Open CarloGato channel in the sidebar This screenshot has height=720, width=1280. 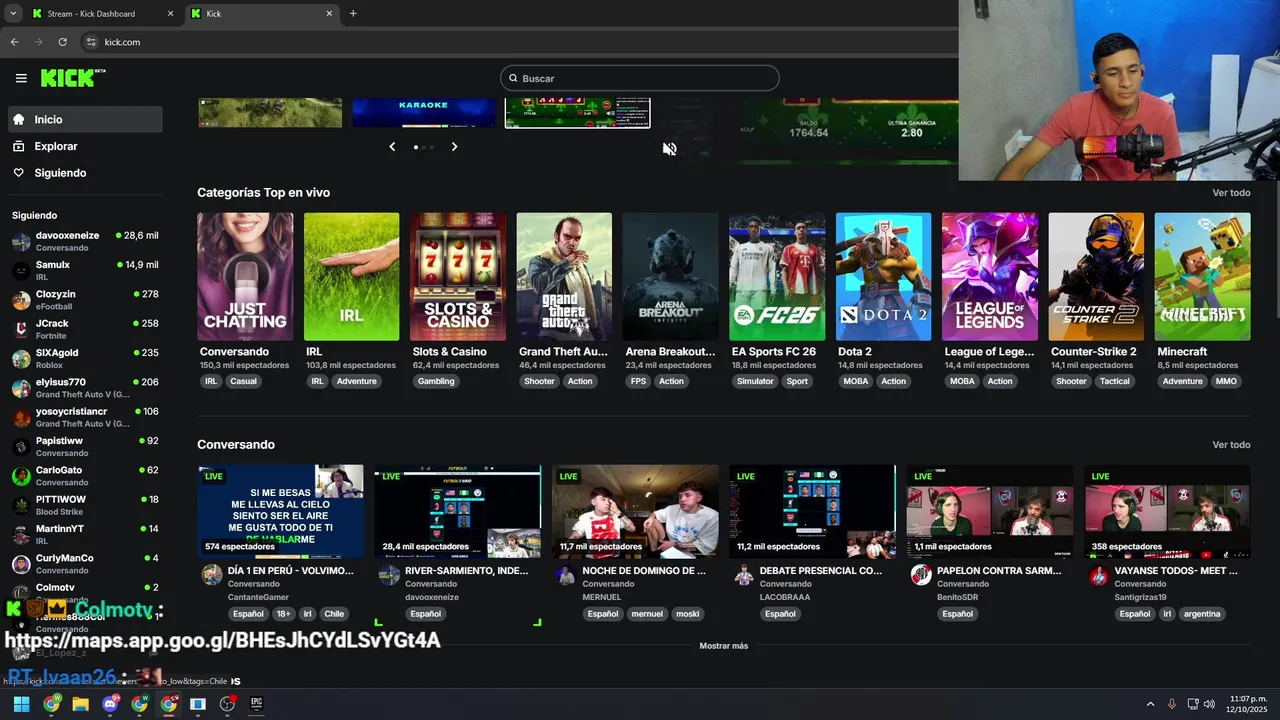85,476
